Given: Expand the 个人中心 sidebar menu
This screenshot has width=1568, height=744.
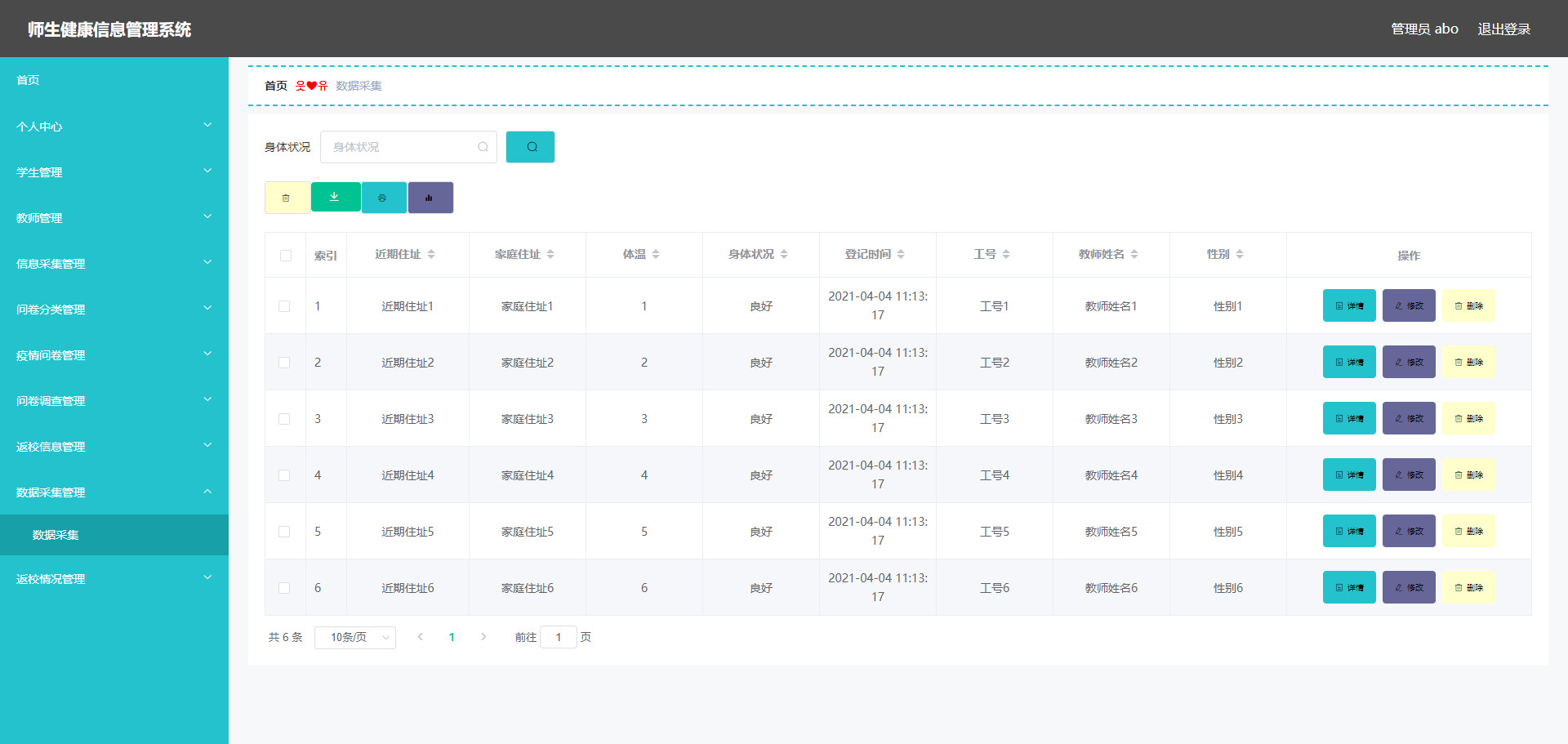Looking at the screenshot, I should tap(114, 127).
